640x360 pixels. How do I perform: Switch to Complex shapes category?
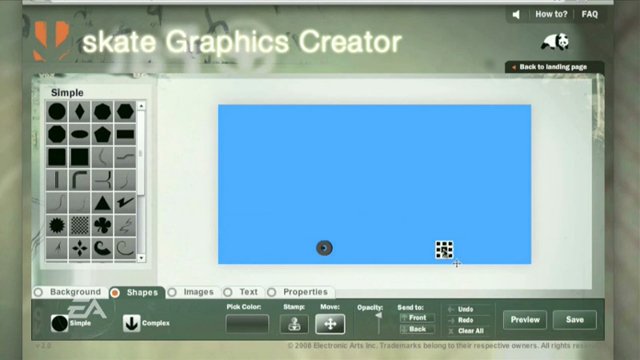point(146,323)
